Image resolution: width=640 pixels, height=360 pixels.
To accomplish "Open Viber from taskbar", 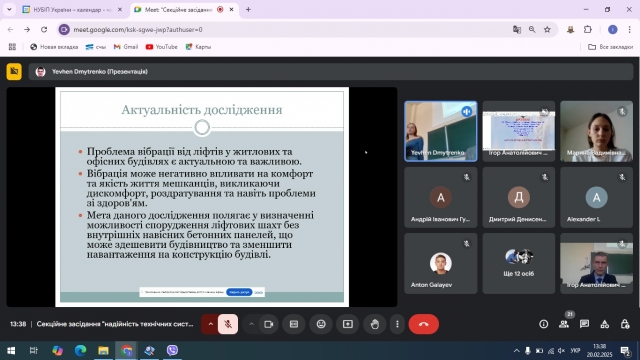I will point(172,351).
